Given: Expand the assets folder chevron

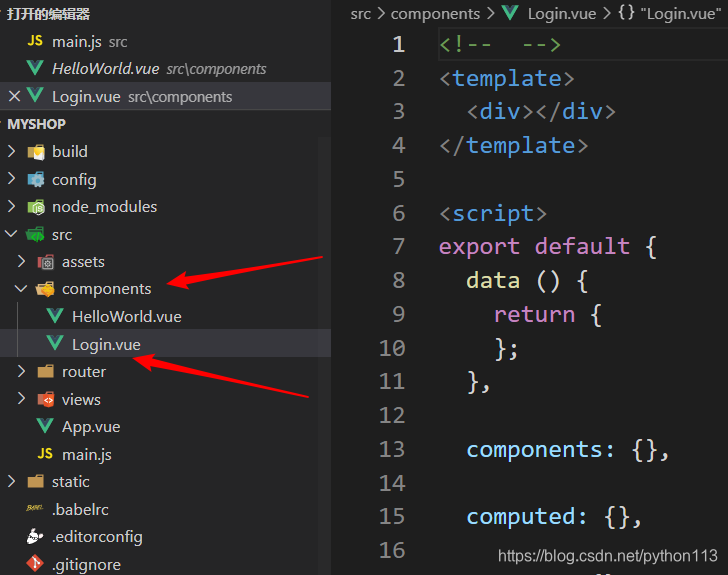Looking at the screenshot, I should point(21,261).
